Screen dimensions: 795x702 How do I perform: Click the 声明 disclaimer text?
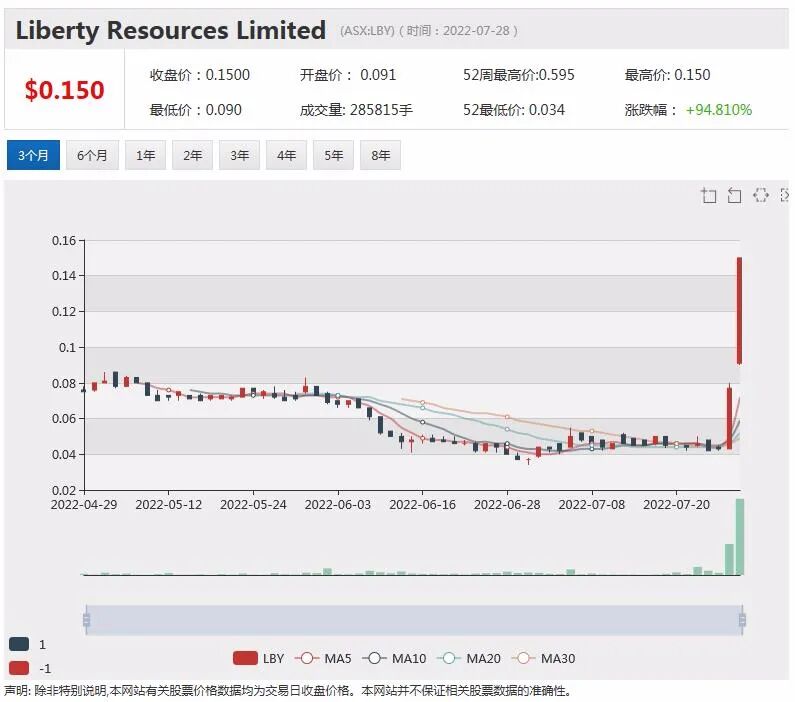pyautogui.click(x=287, y=691)
